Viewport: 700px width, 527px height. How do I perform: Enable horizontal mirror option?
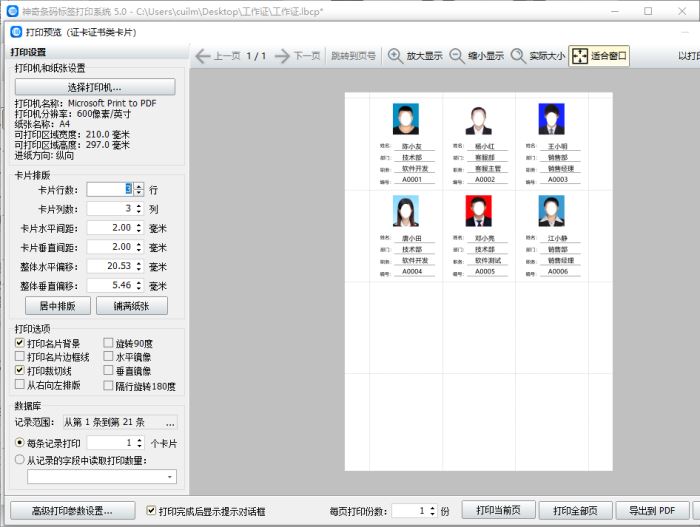pos(108,356)
